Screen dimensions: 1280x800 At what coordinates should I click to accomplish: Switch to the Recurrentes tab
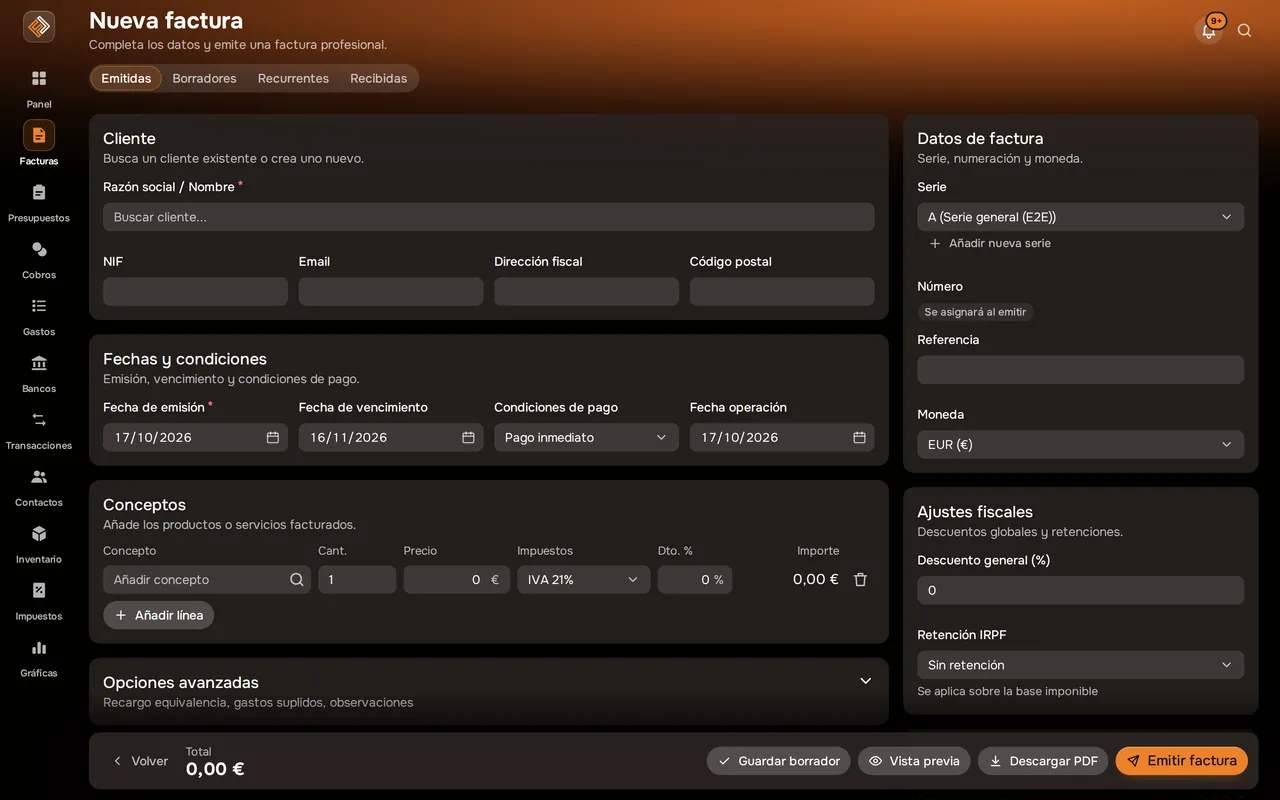coord(293,78)
